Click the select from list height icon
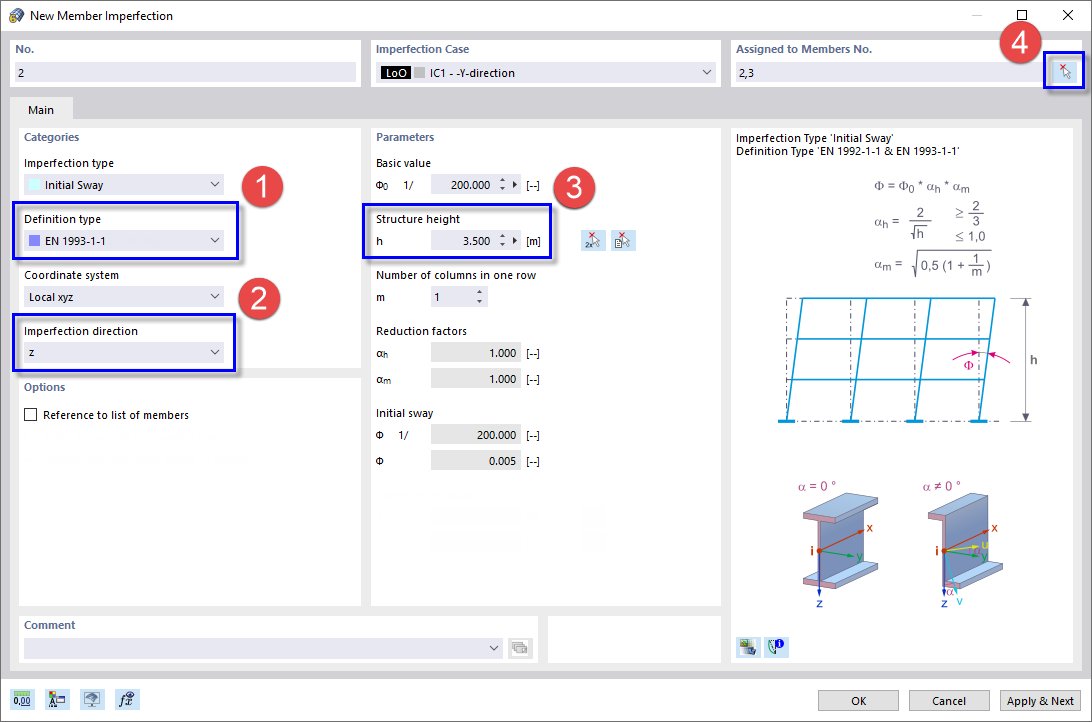Screen dimensions: 1092x722 coord(623,241)
